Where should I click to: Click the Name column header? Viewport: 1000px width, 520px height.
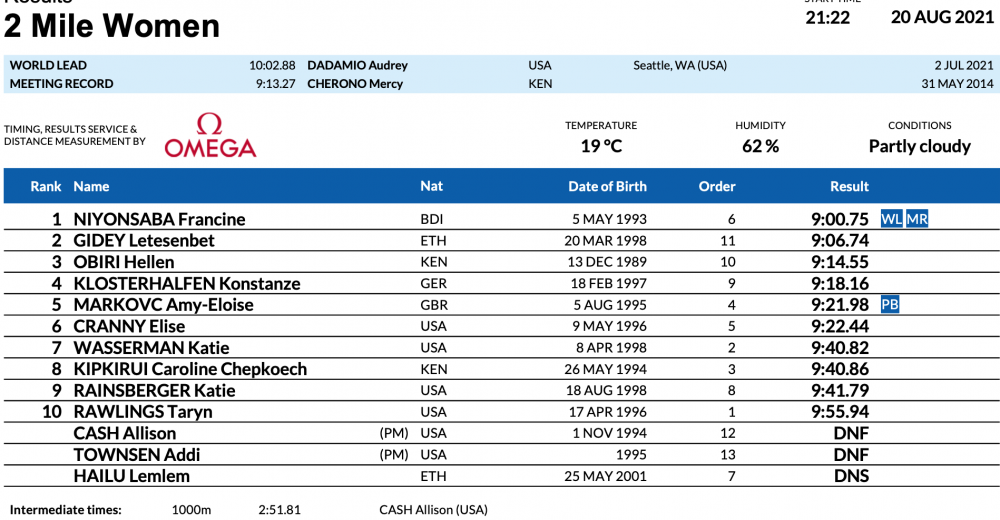[91, 186]
